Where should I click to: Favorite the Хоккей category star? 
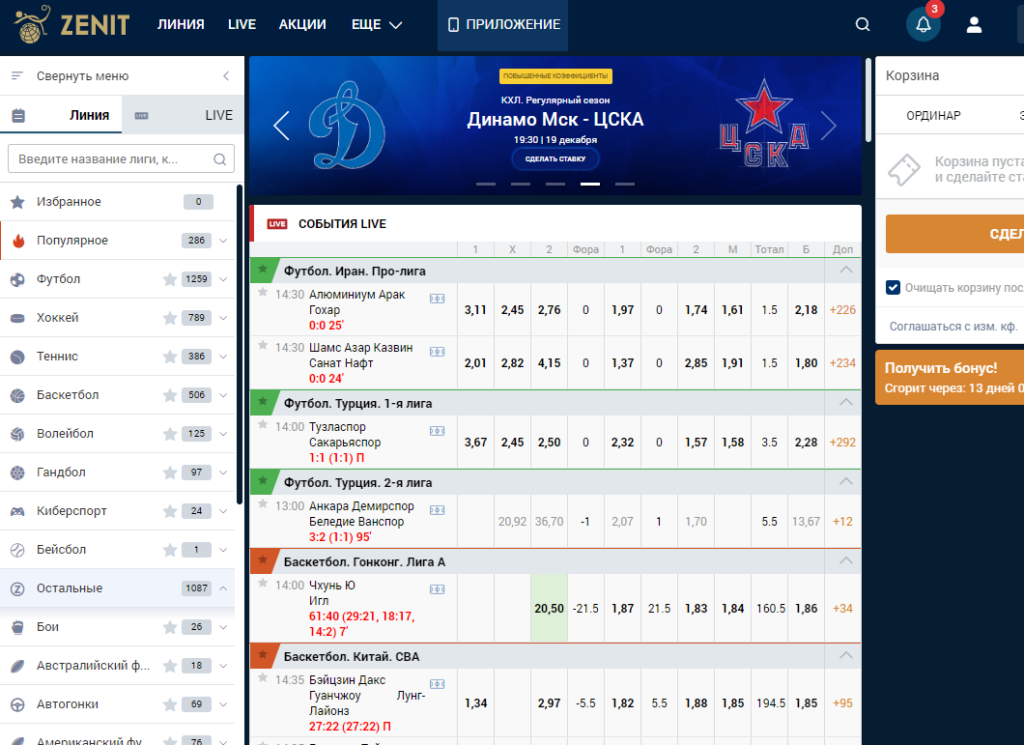tap(170, 318)
